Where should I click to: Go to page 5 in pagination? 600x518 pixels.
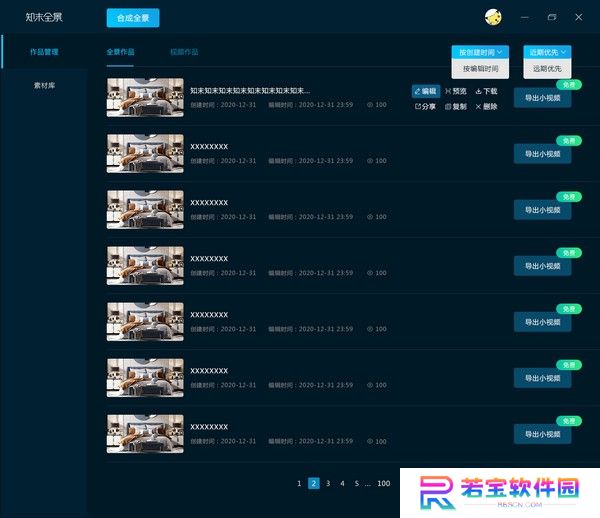pos(357,484)
